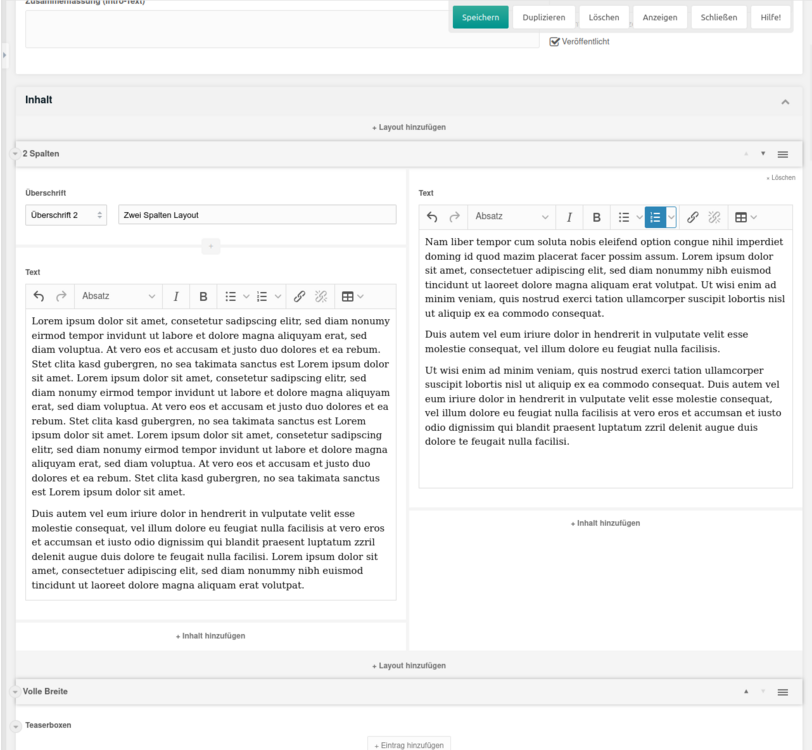The width and height of the screenshot is (812, 750).
Task: Undo in the left text editor
Action: click(x=39, y=296)
